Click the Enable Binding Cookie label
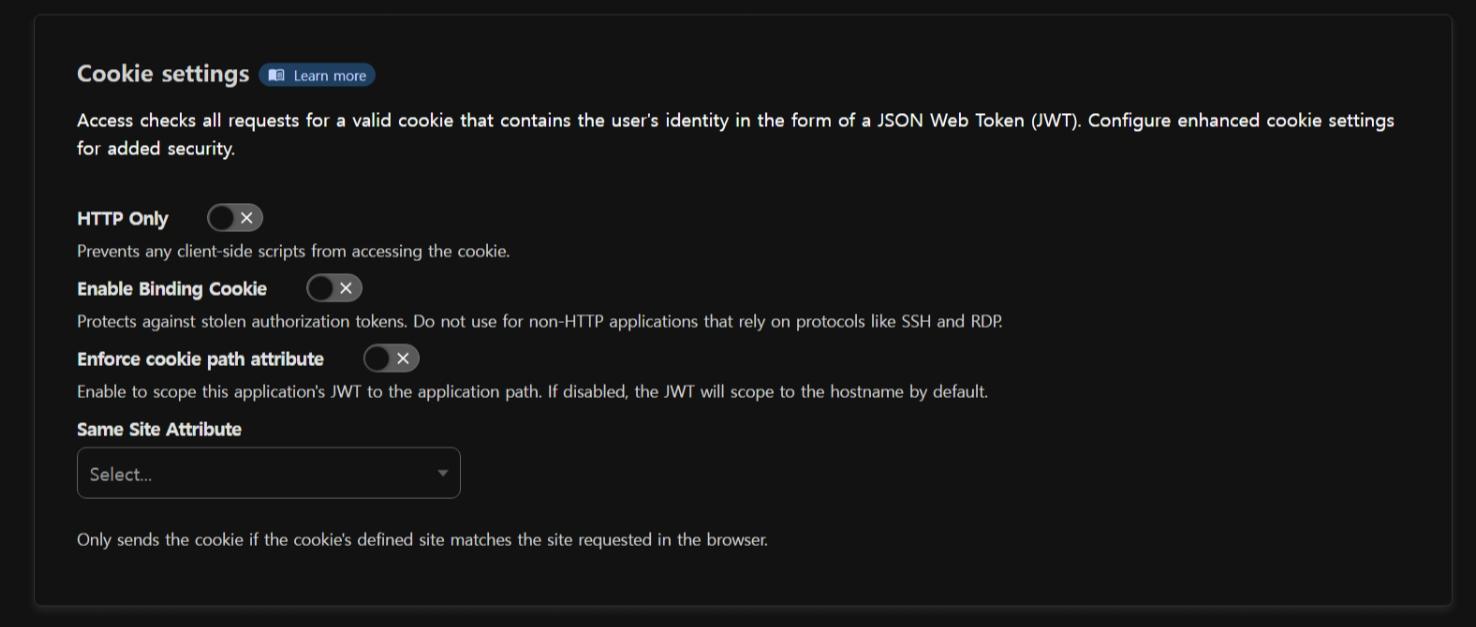The width and height of the screenshot is (1476, 627). pyautogui.click(x=172, y=289)
